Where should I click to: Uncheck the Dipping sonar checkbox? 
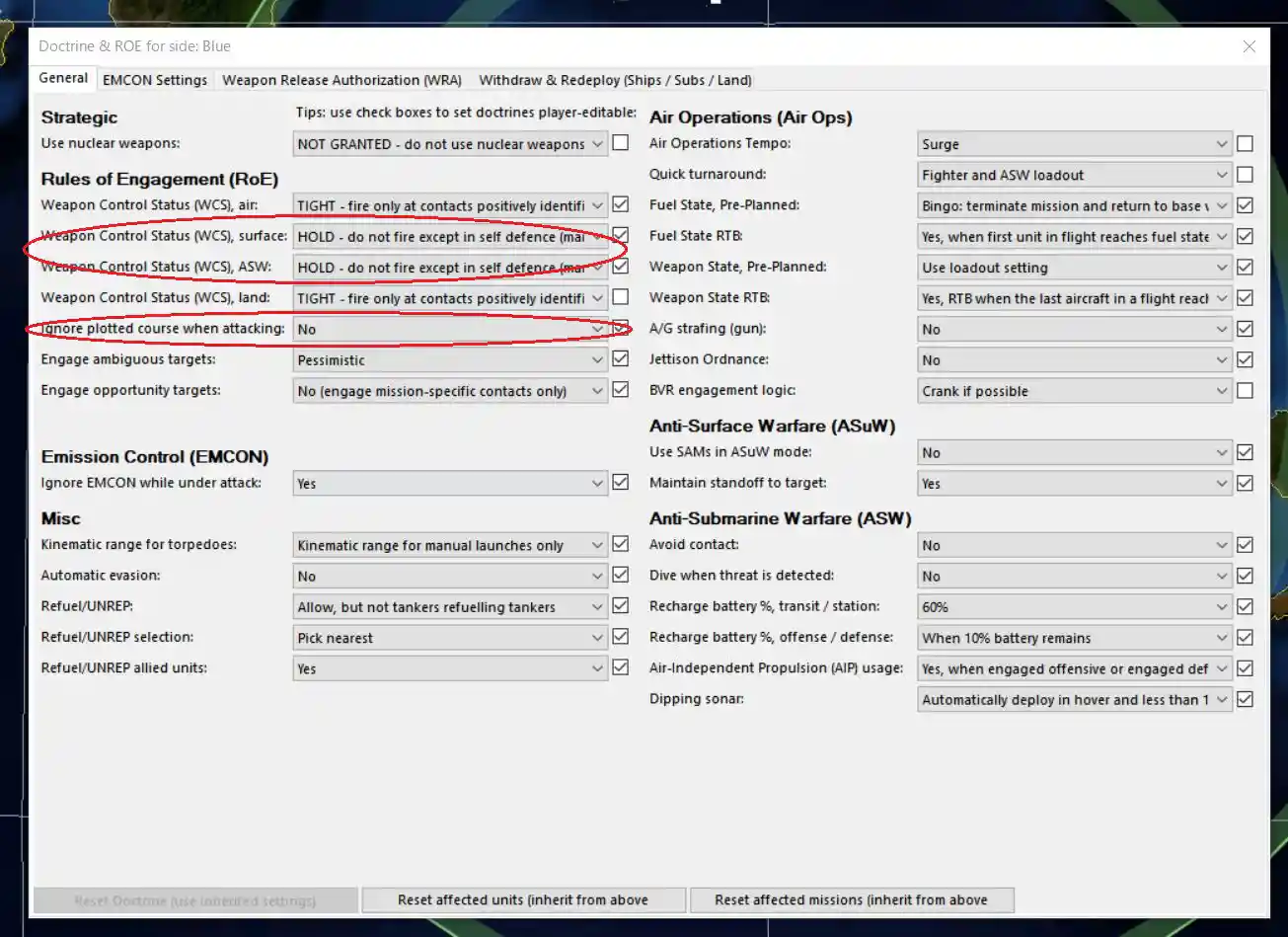tap(1245, 699)
